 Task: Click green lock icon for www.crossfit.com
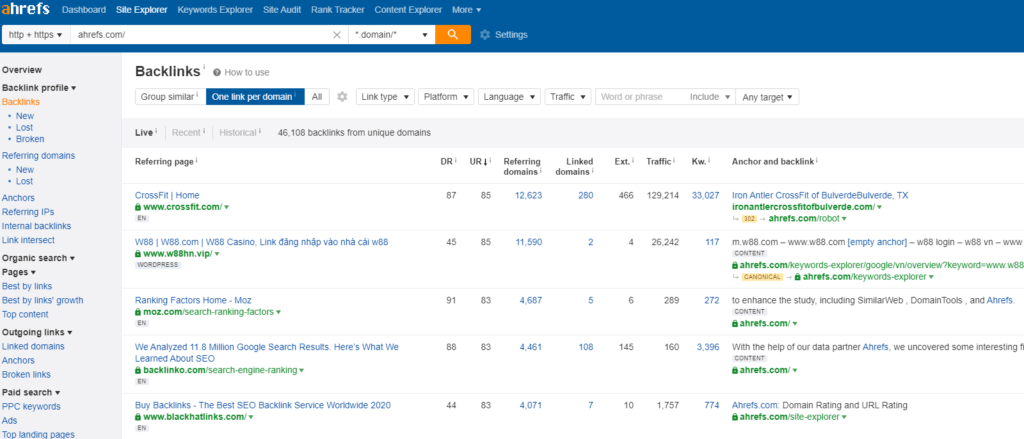pos(138,207)
